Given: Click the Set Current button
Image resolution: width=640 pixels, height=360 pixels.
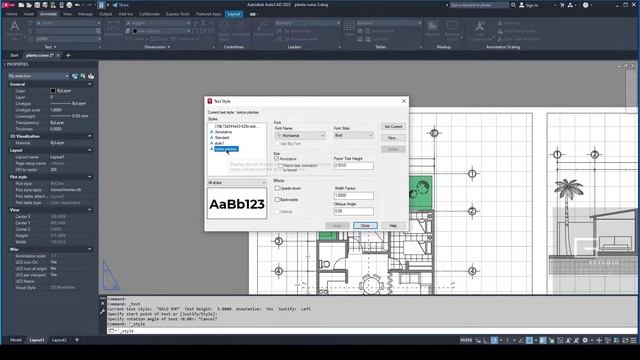Looking at the screenshot, I should (393, 127).
